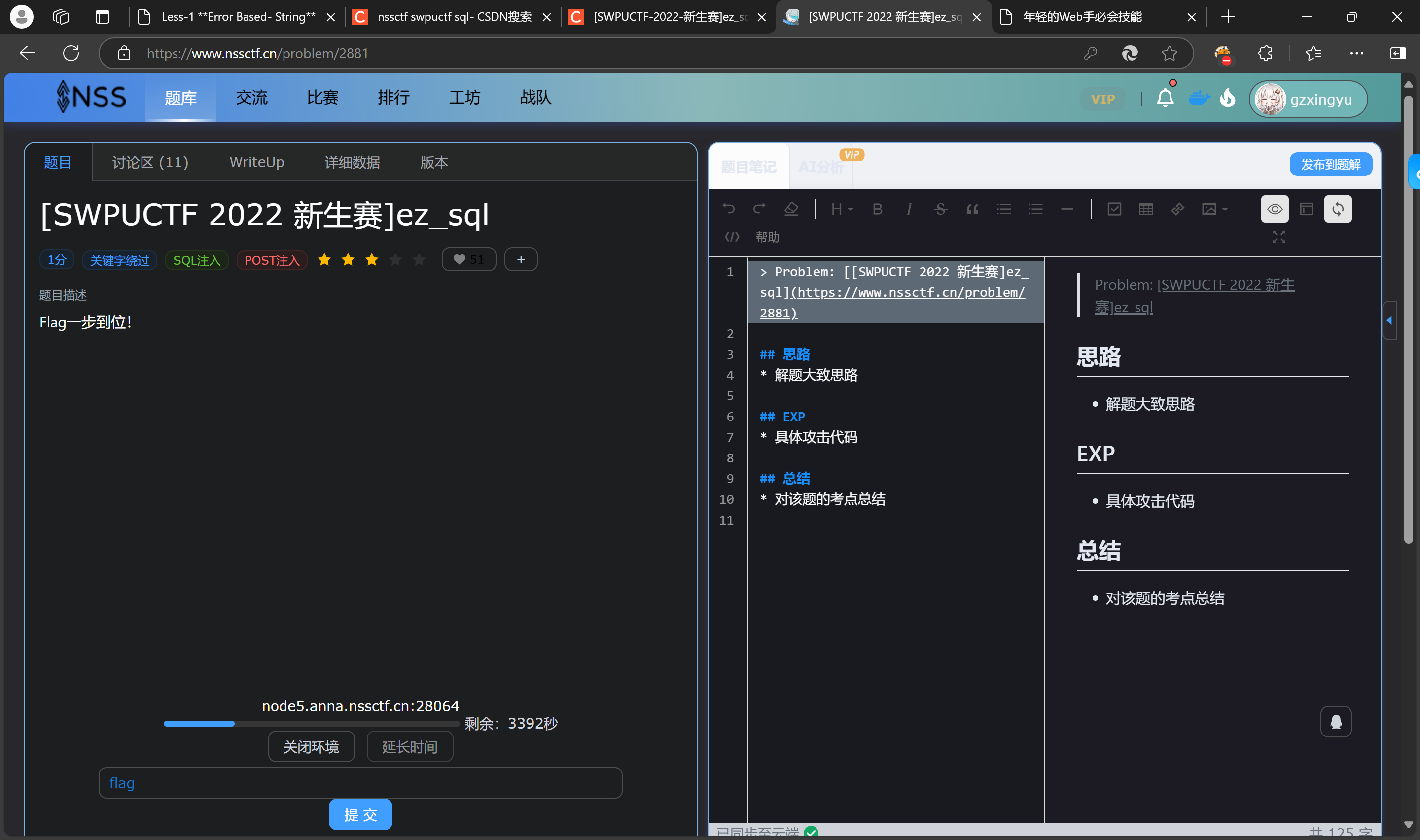Switch to the AI分析 tab
The image size is (1420, 840).
tap(821, 167)
